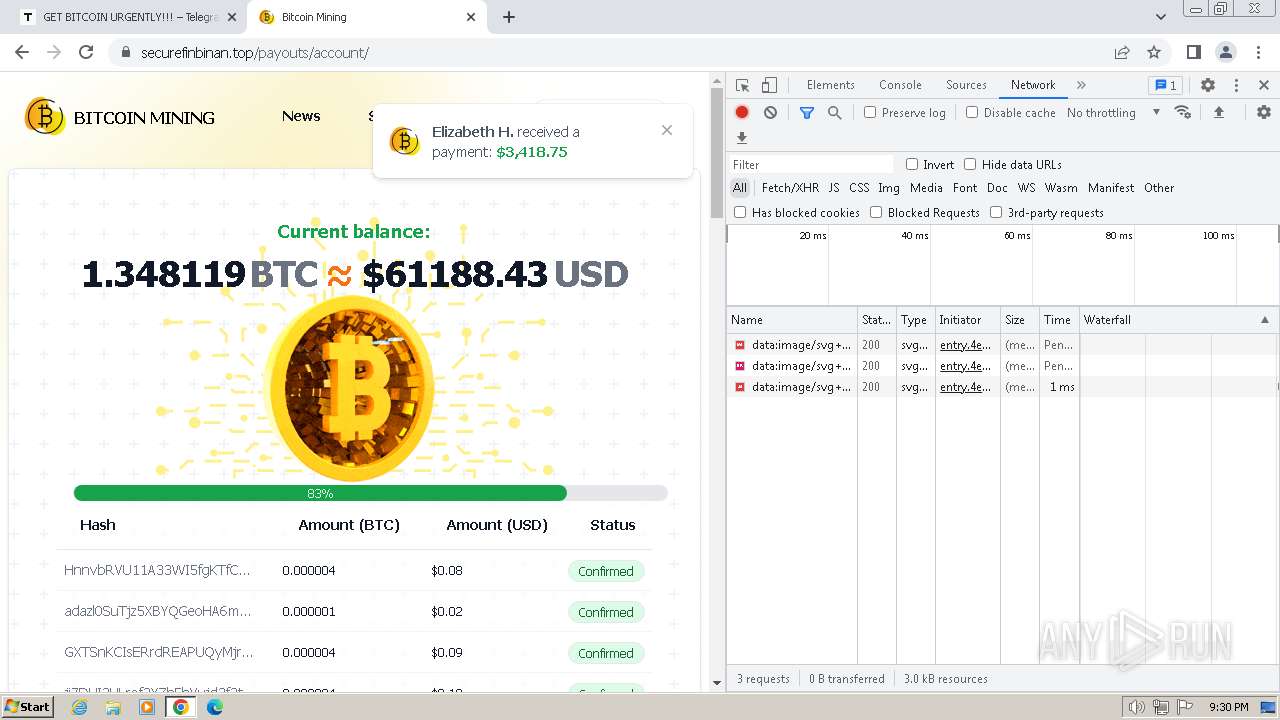
Task: Open Network panel settings gear
Action: click(x=1264, y=112)
